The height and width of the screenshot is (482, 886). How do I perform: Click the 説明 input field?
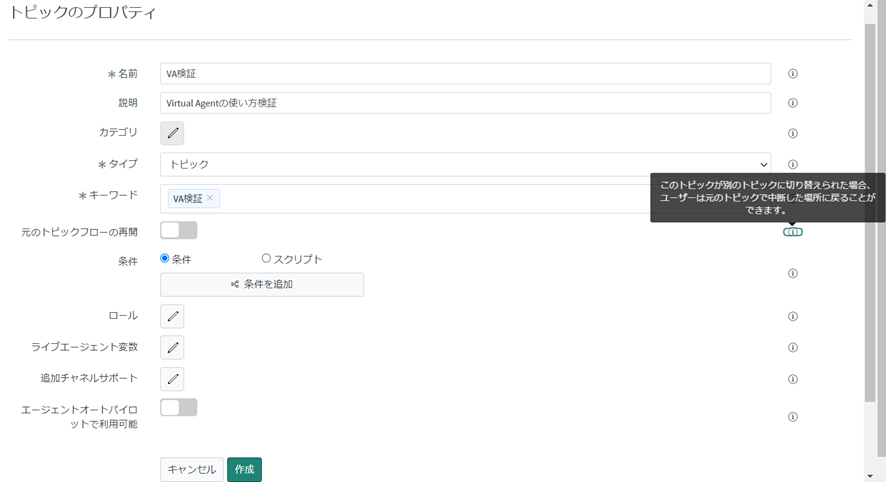pyautogui.click(x=466, y=103)
